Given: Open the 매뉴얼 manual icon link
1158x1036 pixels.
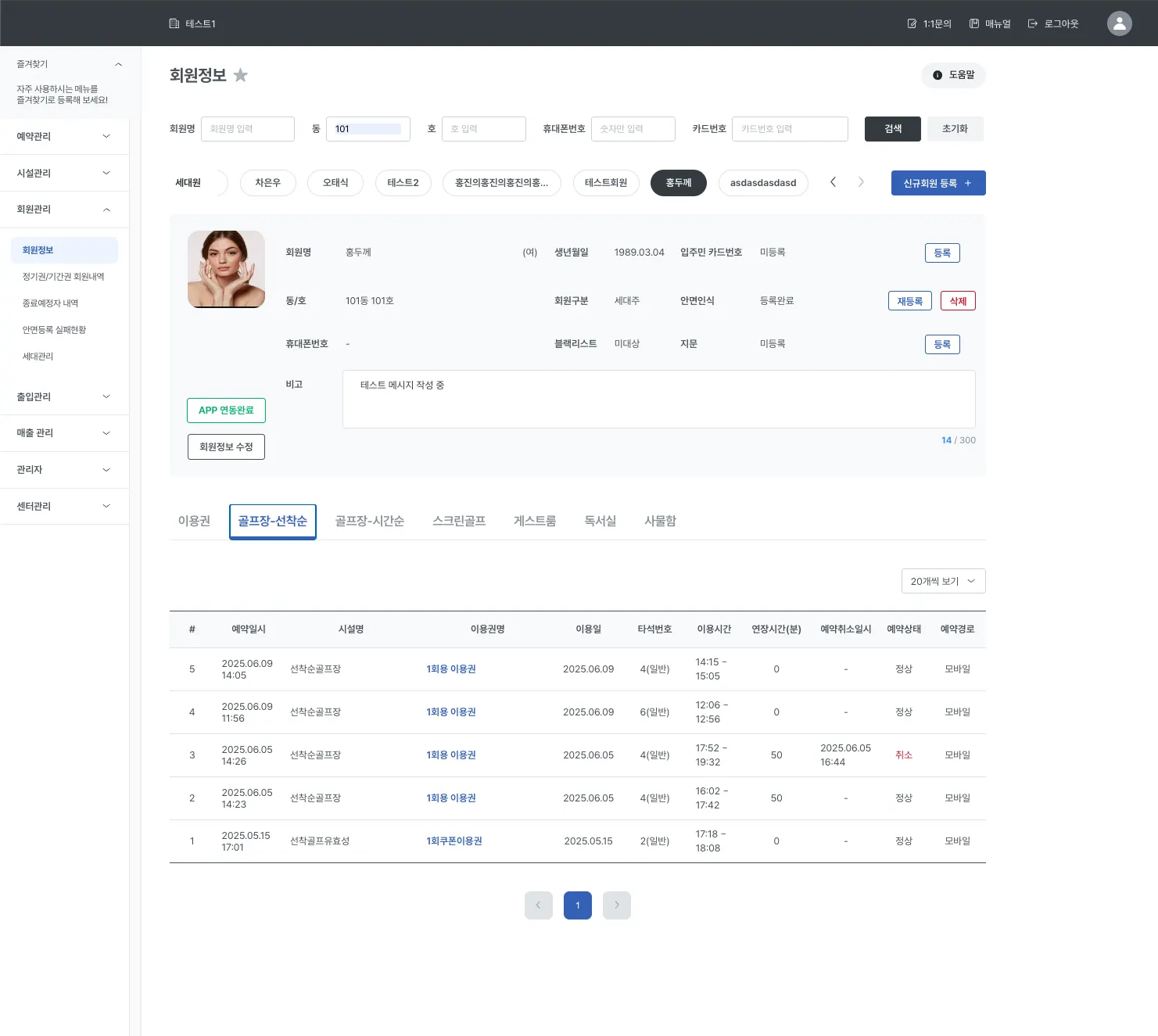Looking at the screenshot, I should [x=990, y=23].
